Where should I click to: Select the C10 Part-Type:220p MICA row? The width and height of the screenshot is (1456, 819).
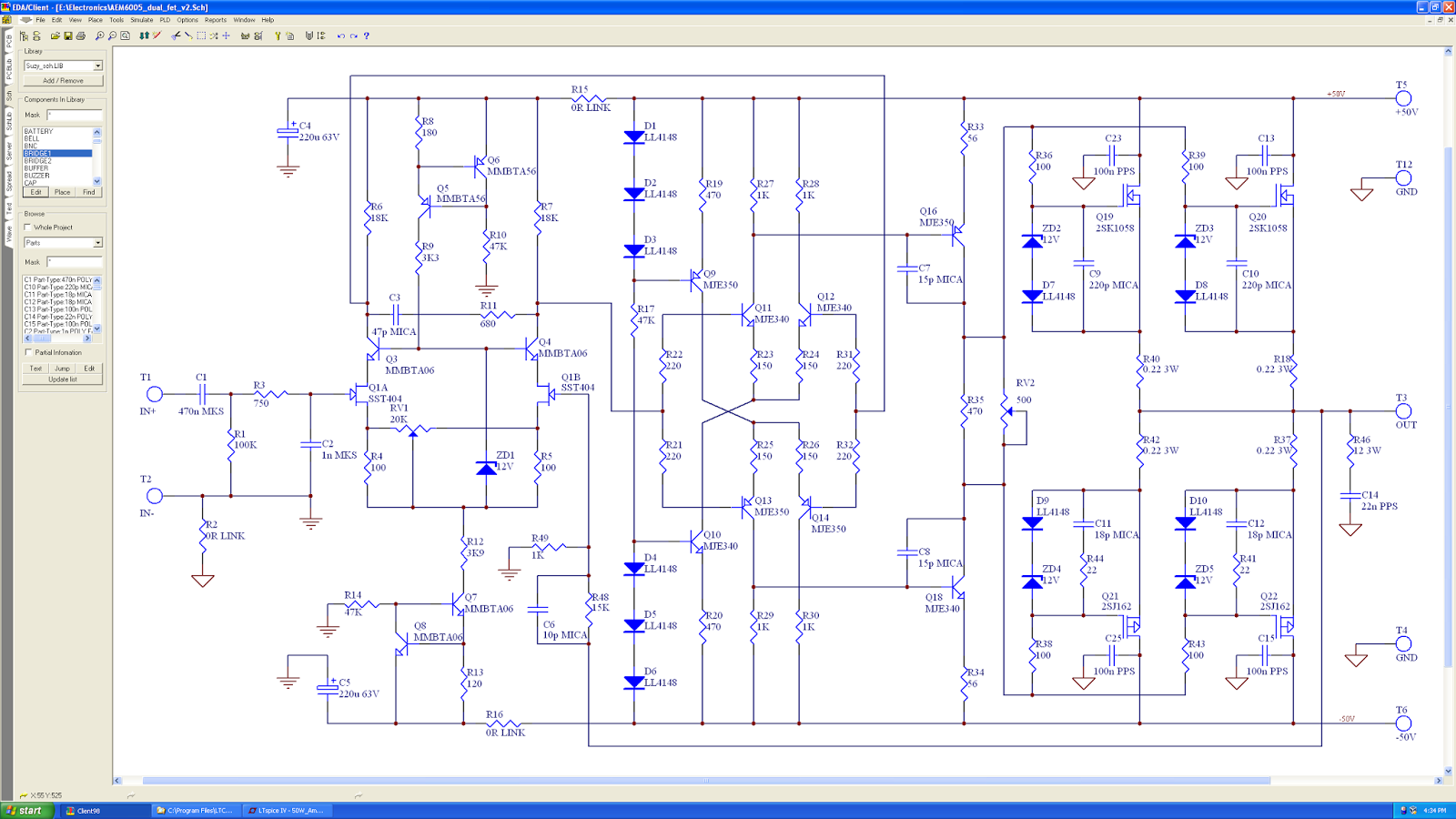coord(57,288)
